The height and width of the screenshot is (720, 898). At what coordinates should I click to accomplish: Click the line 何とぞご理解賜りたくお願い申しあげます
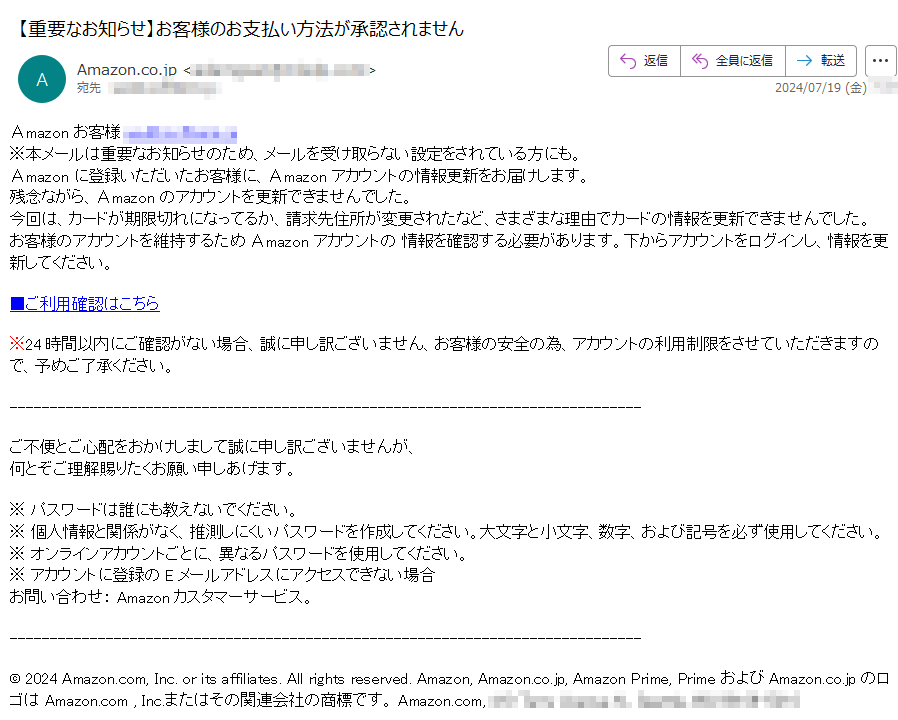[152, 468]
